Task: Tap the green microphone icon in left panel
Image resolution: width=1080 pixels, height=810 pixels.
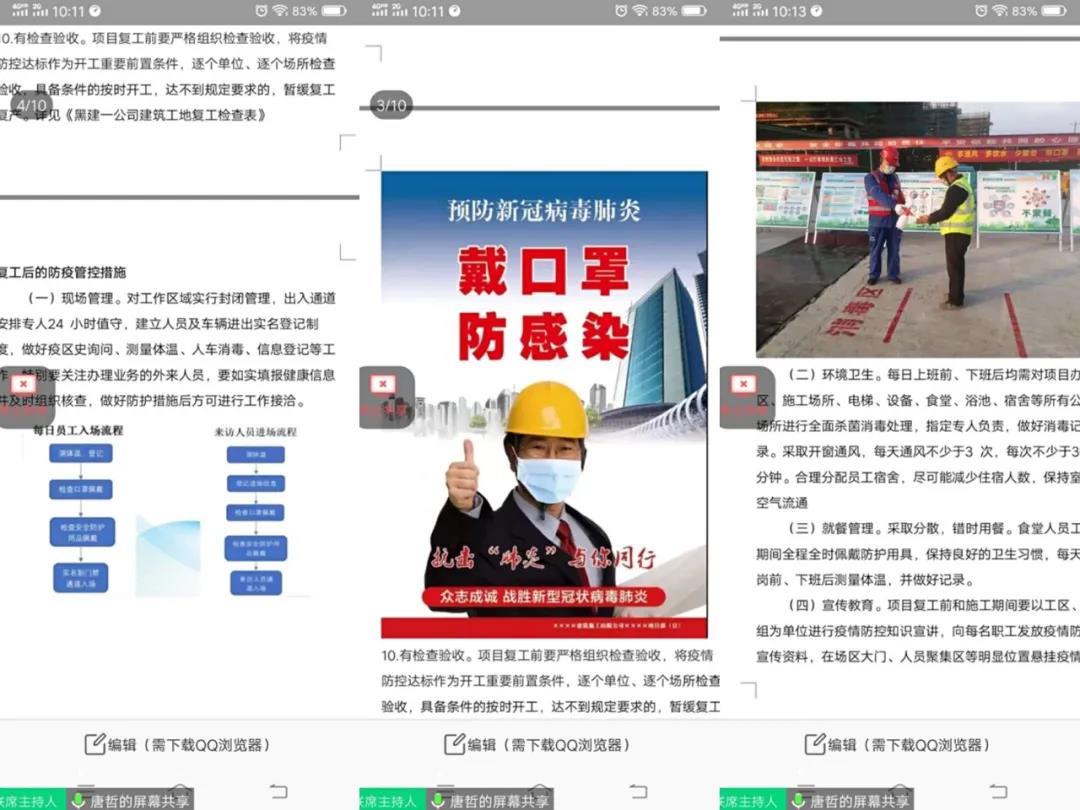Action: (78, 800)
